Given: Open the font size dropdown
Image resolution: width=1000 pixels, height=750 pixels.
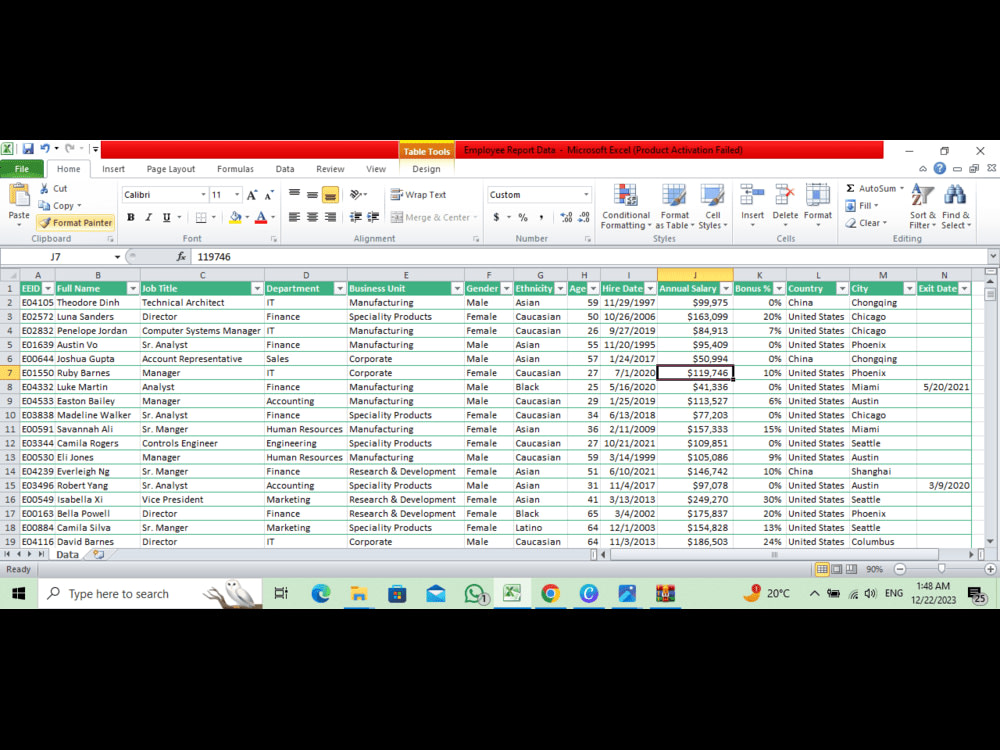Looking at the screenshot, I should pos(237,195).
